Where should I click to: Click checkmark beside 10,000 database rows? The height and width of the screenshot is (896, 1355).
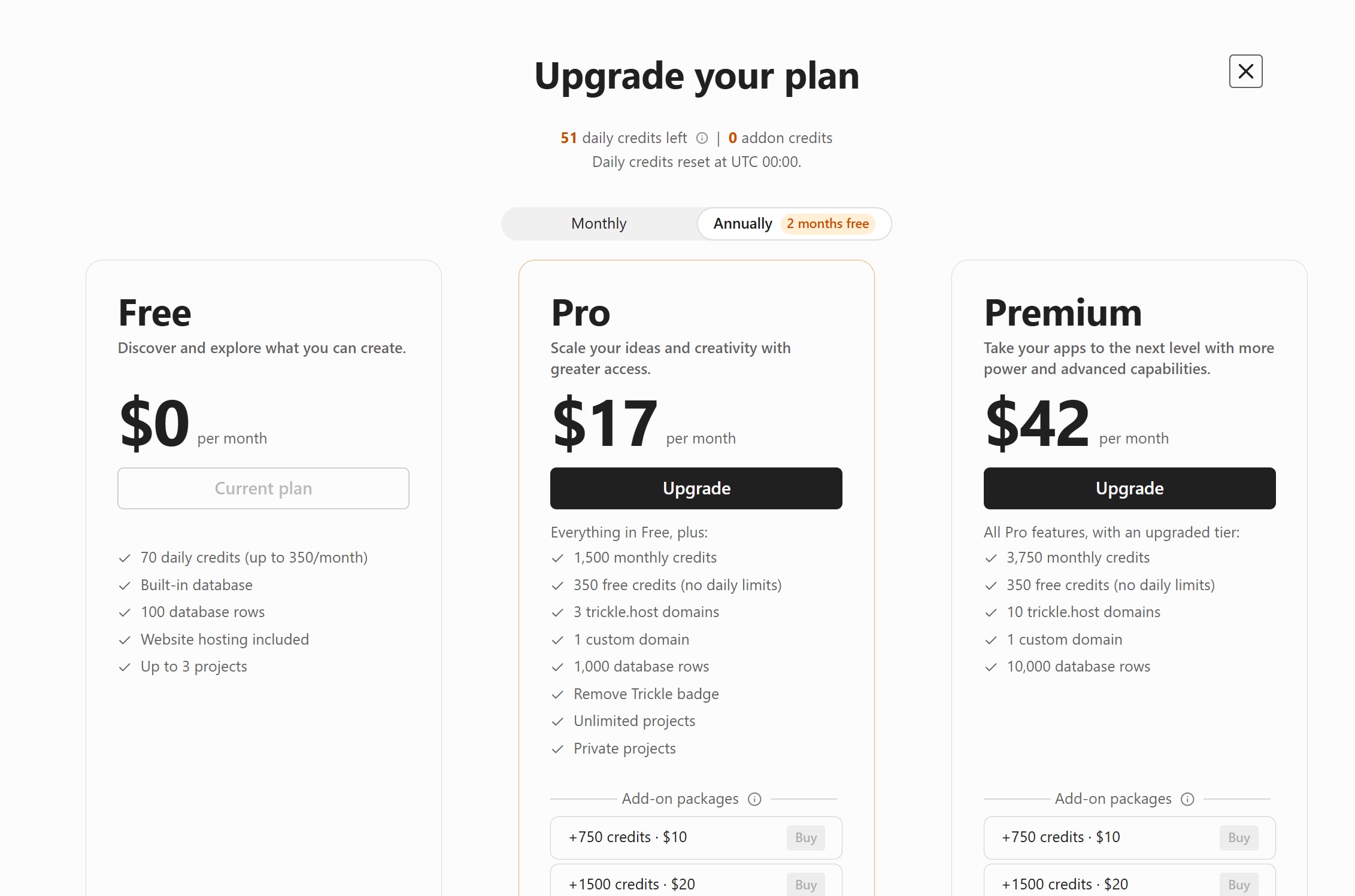[x=991, y=667]
